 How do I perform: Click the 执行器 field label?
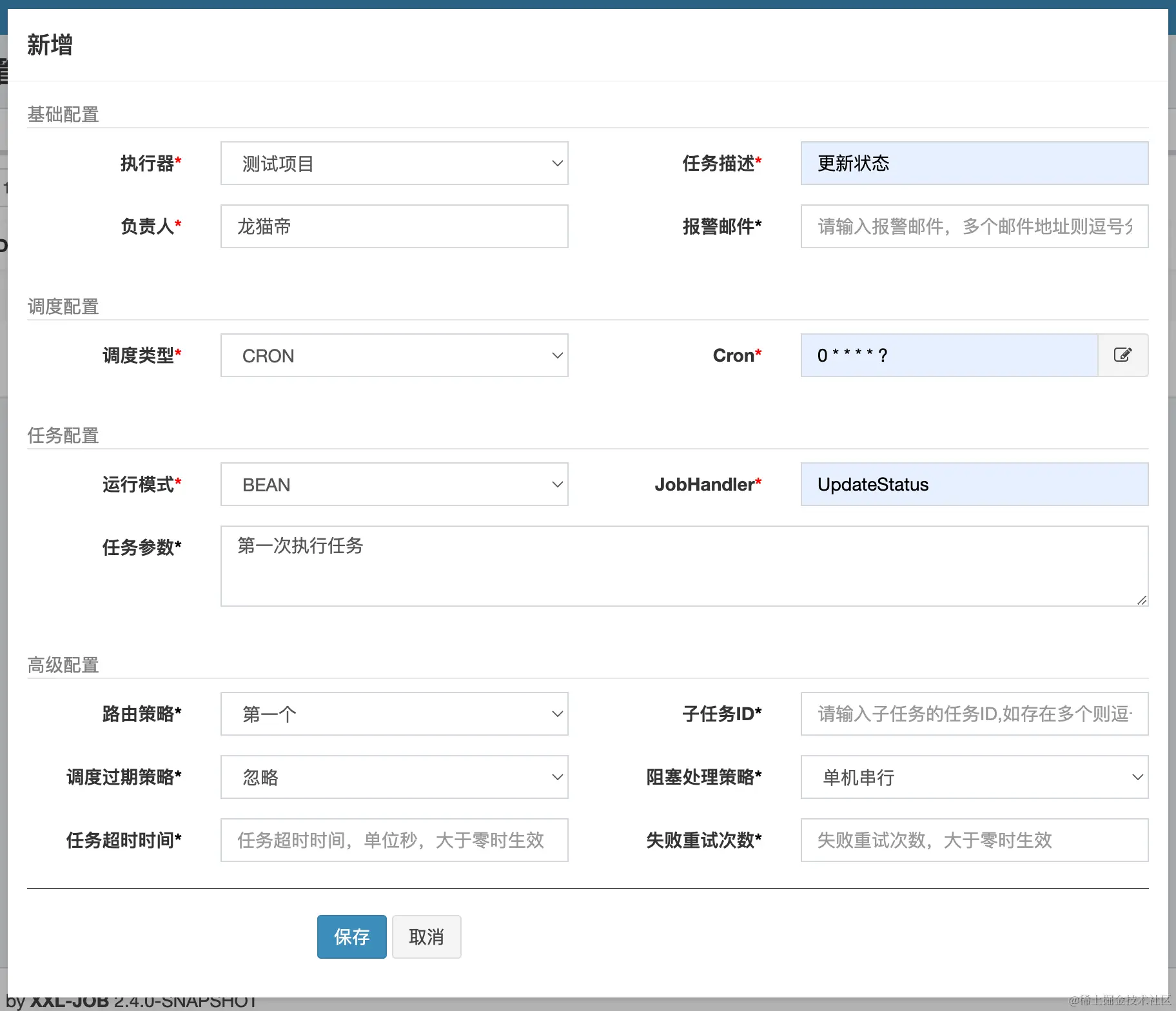151,163
